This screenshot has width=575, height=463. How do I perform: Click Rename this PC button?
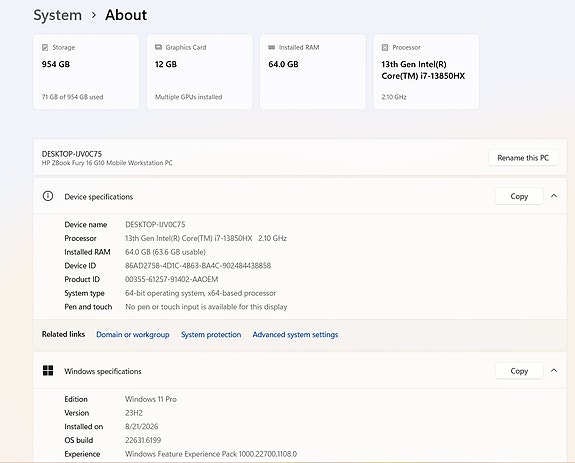coord(523,158)
